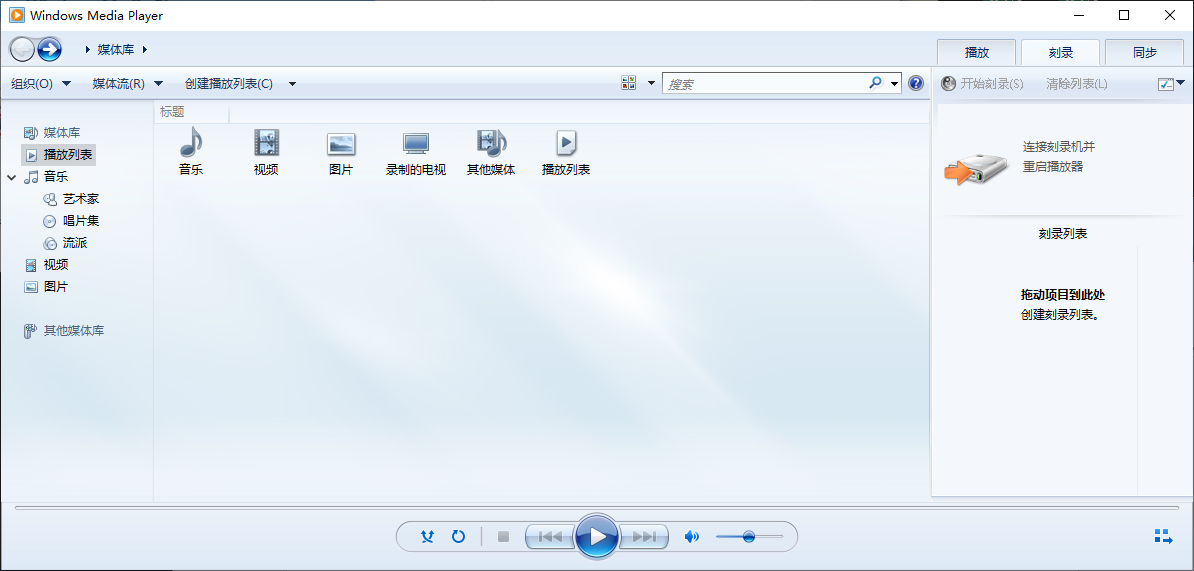Viewport: 1194px width, 571px height.
Task: Select 艺术家 in the sidebar
Action: pos(81,199)
